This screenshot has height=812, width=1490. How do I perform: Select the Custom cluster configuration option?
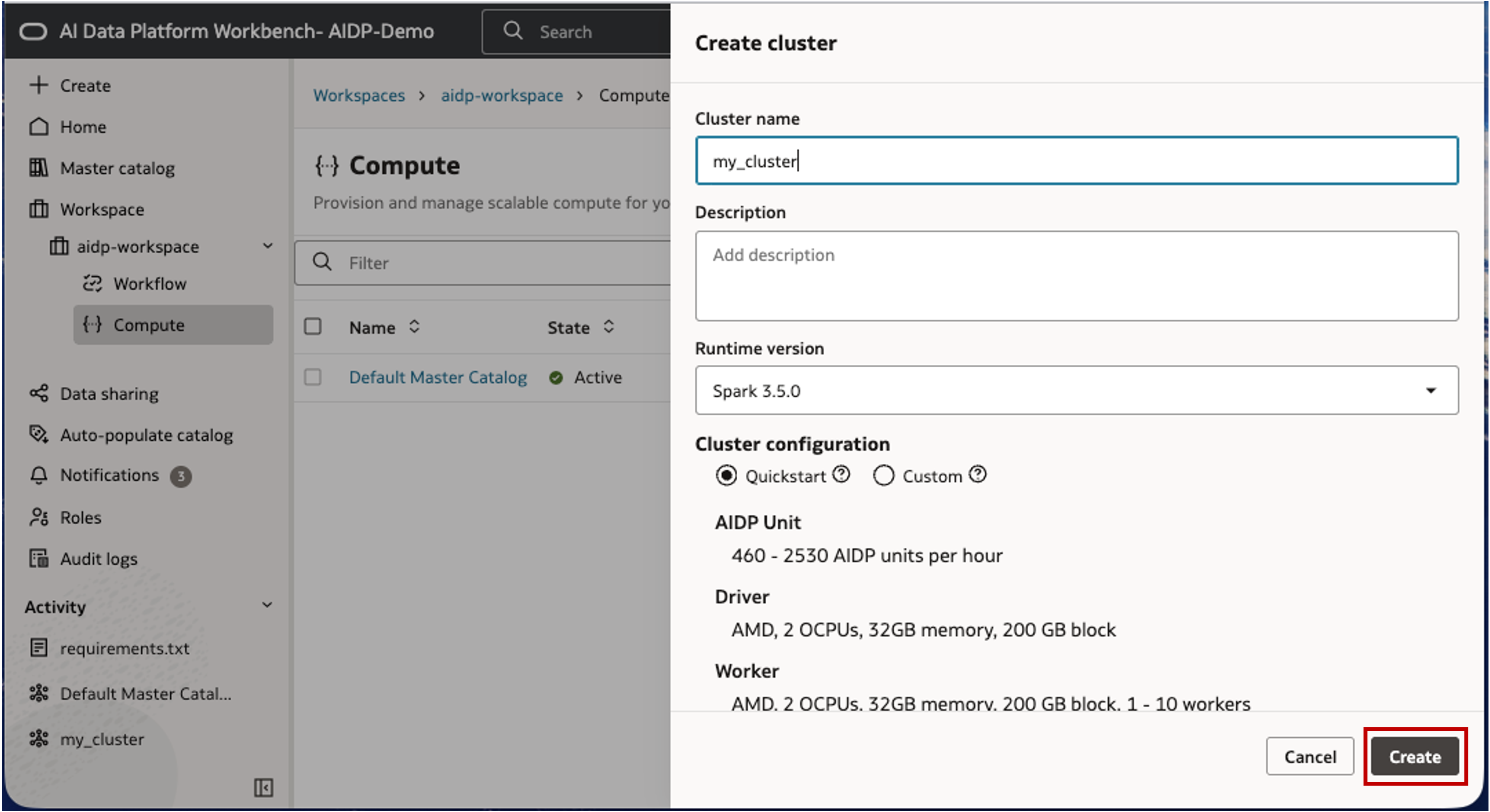tap(883, 476)
